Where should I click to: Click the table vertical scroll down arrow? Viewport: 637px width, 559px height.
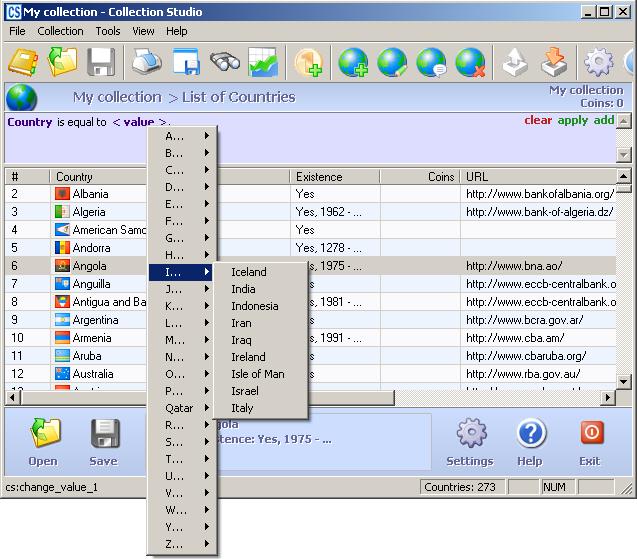(624, 381)
